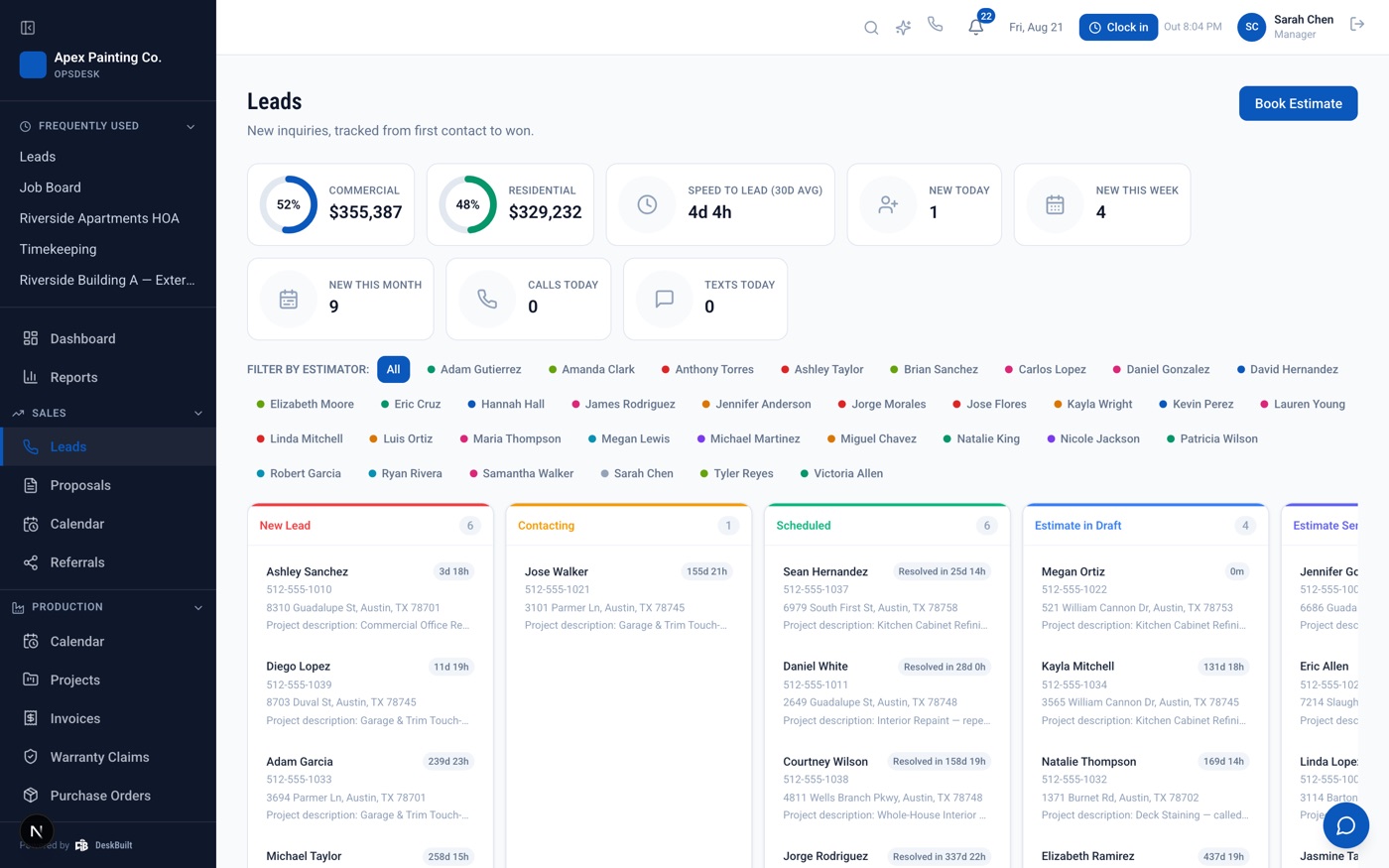Click the Dashboard icon in the sidebar
The height and width of the screenshot is (868, 1389).
click(x=31, y=338)
